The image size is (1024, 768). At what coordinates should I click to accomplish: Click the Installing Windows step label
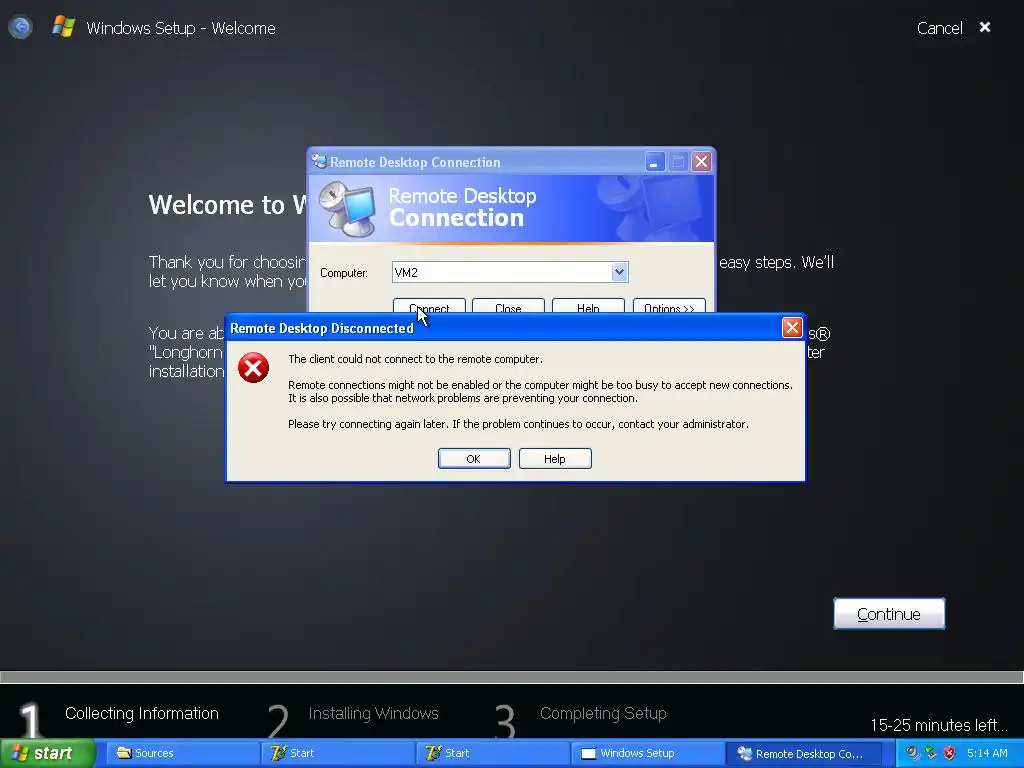coord(374,713)
